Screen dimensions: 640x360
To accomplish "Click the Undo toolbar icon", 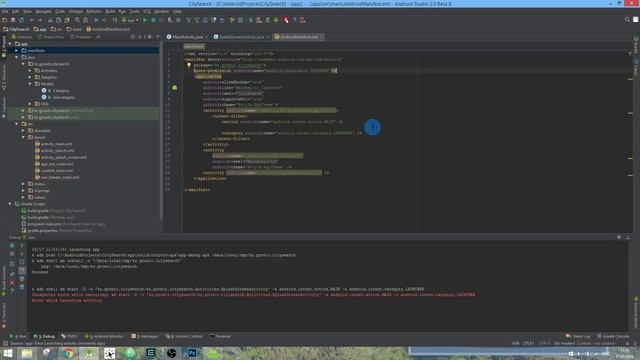I will [32, 20].
